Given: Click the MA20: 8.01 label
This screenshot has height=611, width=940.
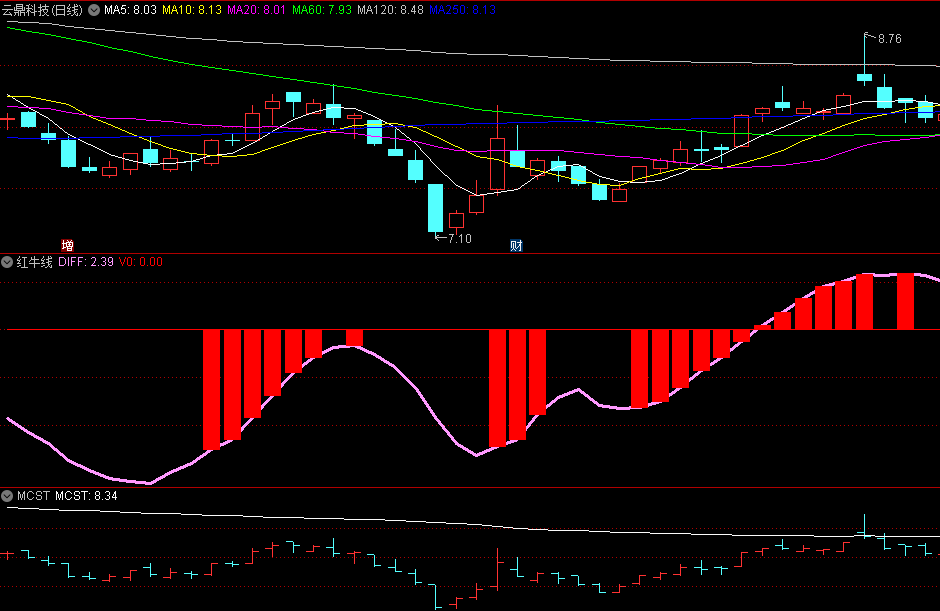Looking at the screenshot, I should tap(256, 10).
